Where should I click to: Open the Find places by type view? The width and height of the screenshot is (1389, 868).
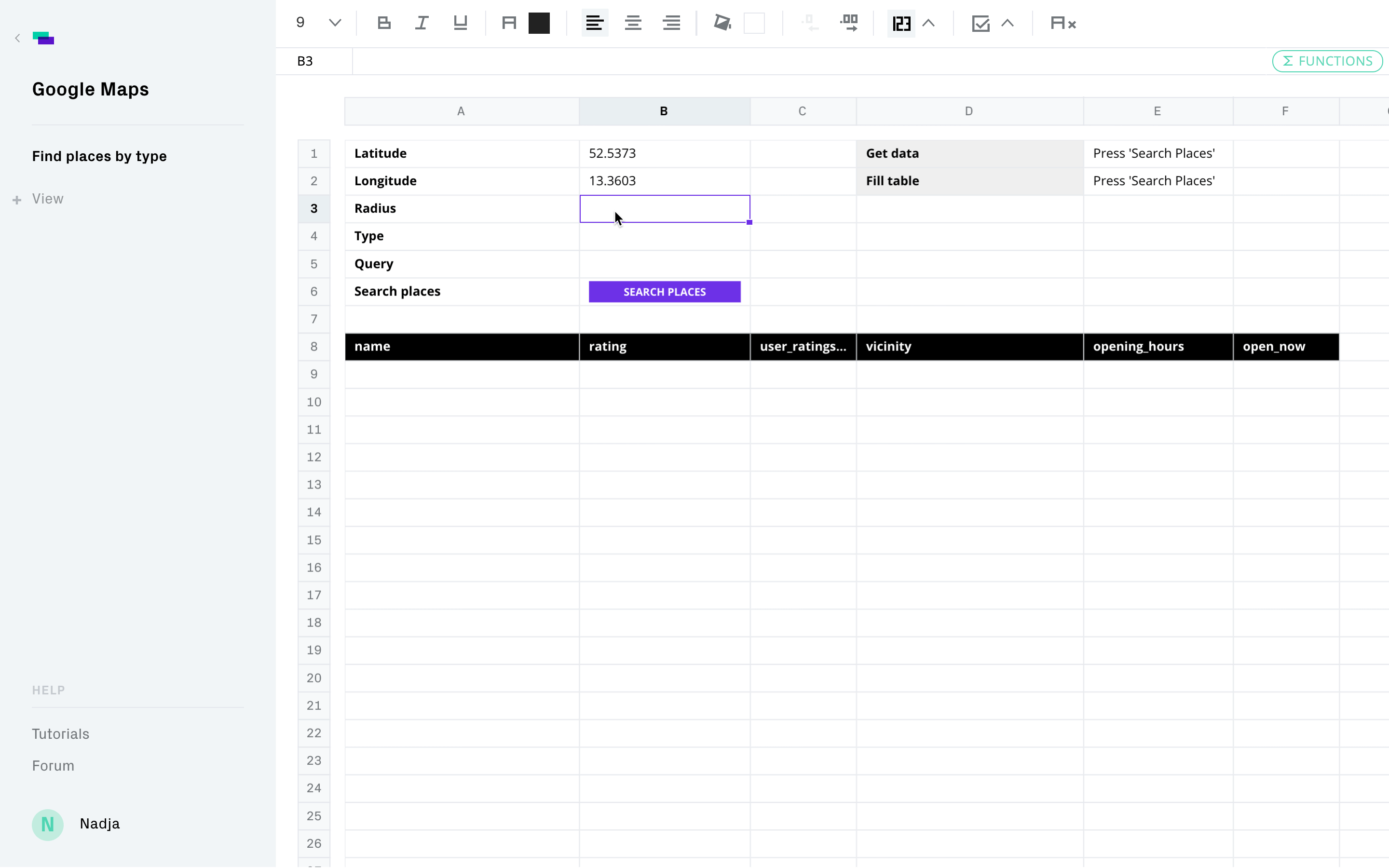click(99, 156)
